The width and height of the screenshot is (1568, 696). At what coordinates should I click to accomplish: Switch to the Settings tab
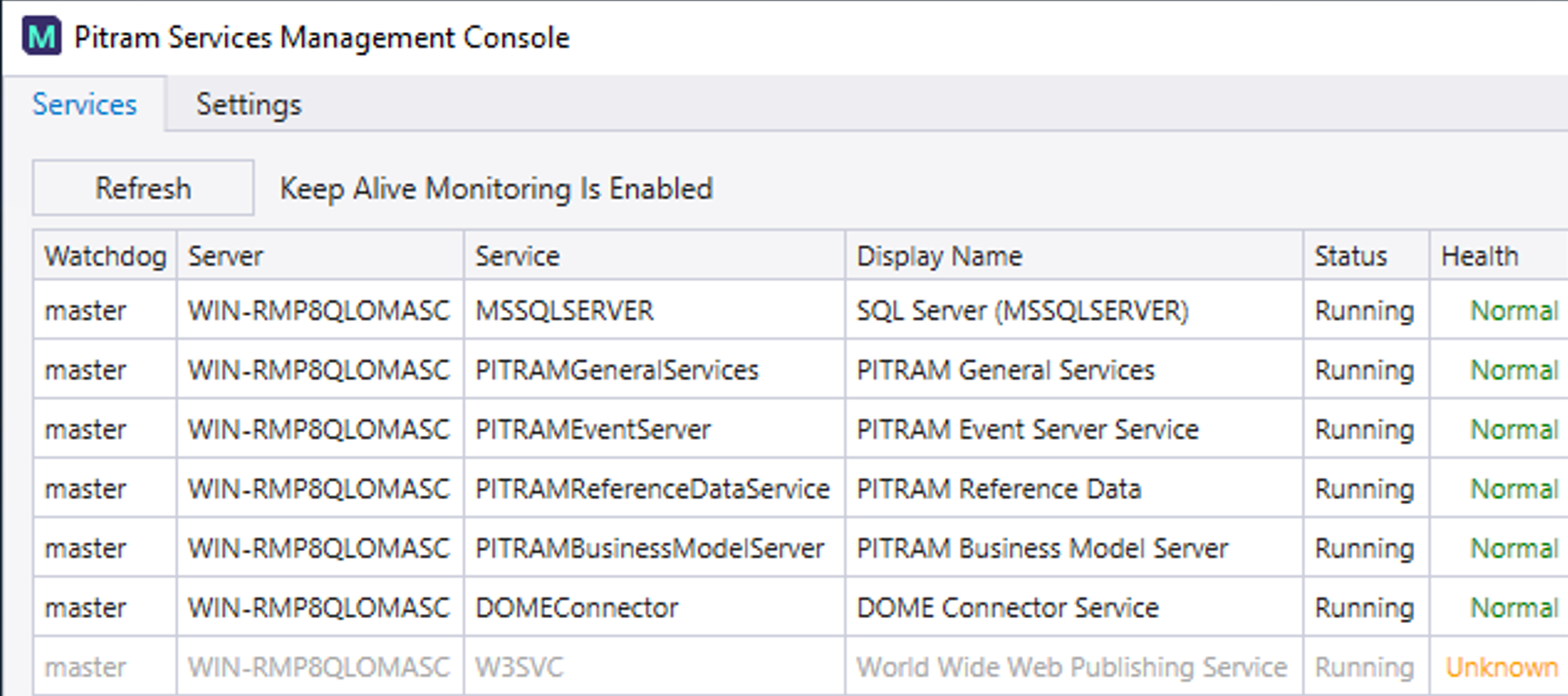(248, 105)
